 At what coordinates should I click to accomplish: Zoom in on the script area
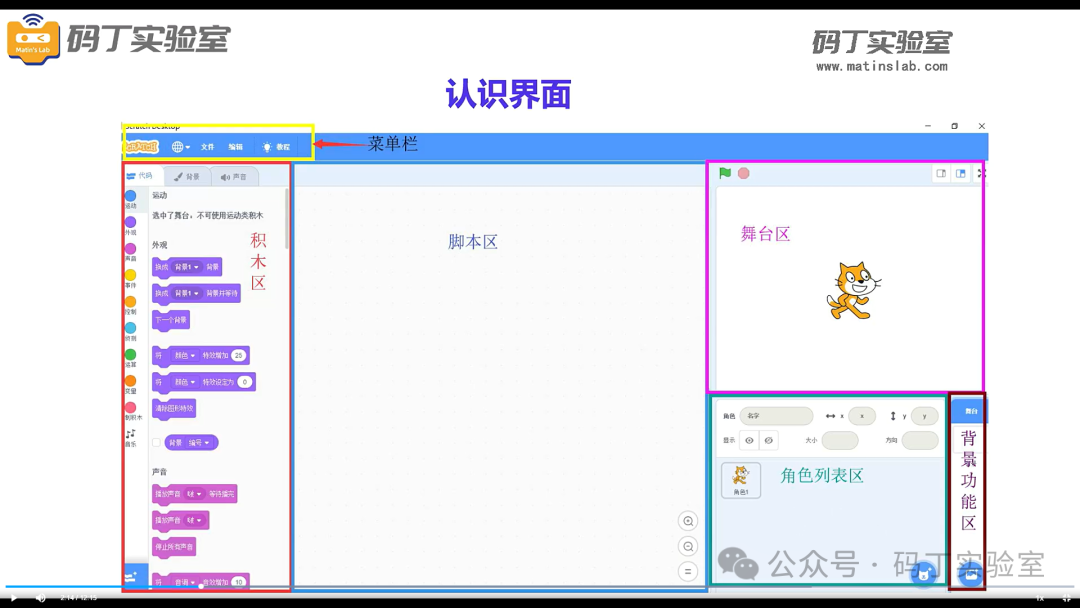pyautogui.click(x=688, y=521)
